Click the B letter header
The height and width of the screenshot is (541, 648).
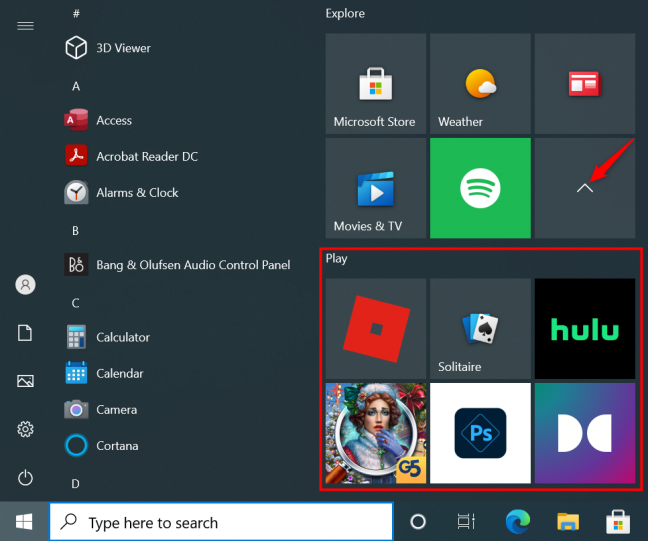pyautogui.click(x=76, y=231)
